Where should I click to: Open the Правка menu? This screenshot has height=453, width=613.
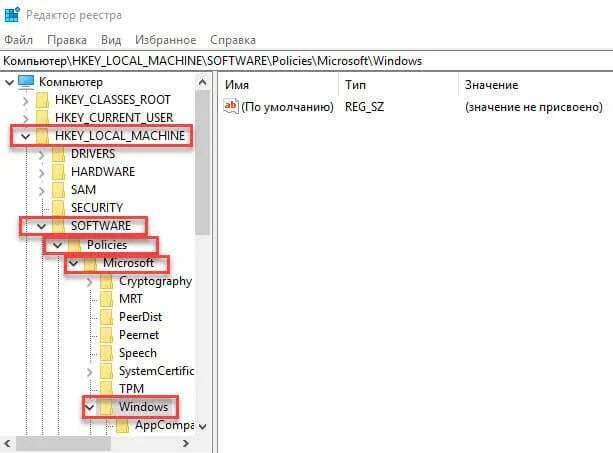click(x=67, y=40)
